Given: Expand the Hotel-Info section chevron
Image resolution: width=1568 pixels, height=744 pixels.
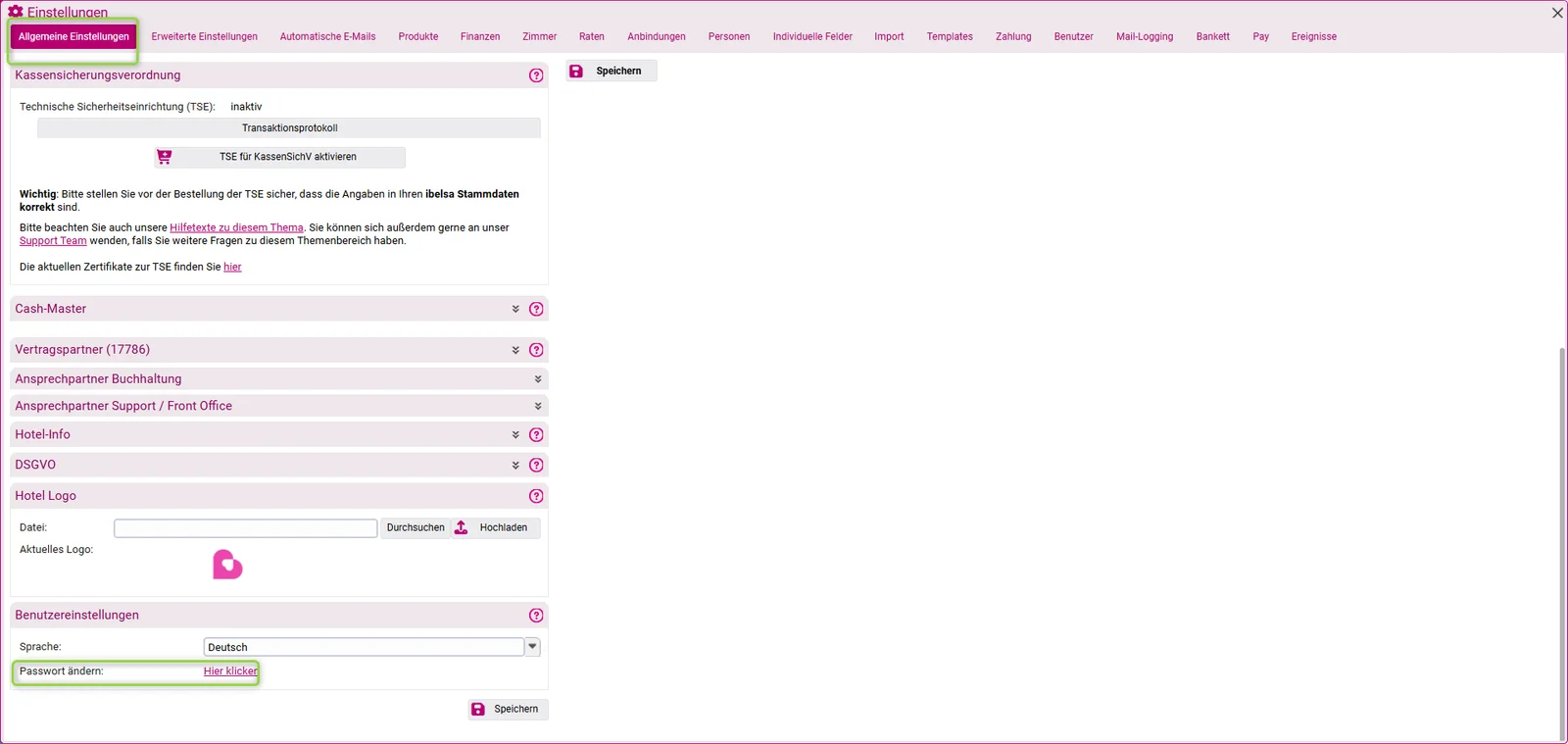Looking at the screenshot, I should pos(515,435).
